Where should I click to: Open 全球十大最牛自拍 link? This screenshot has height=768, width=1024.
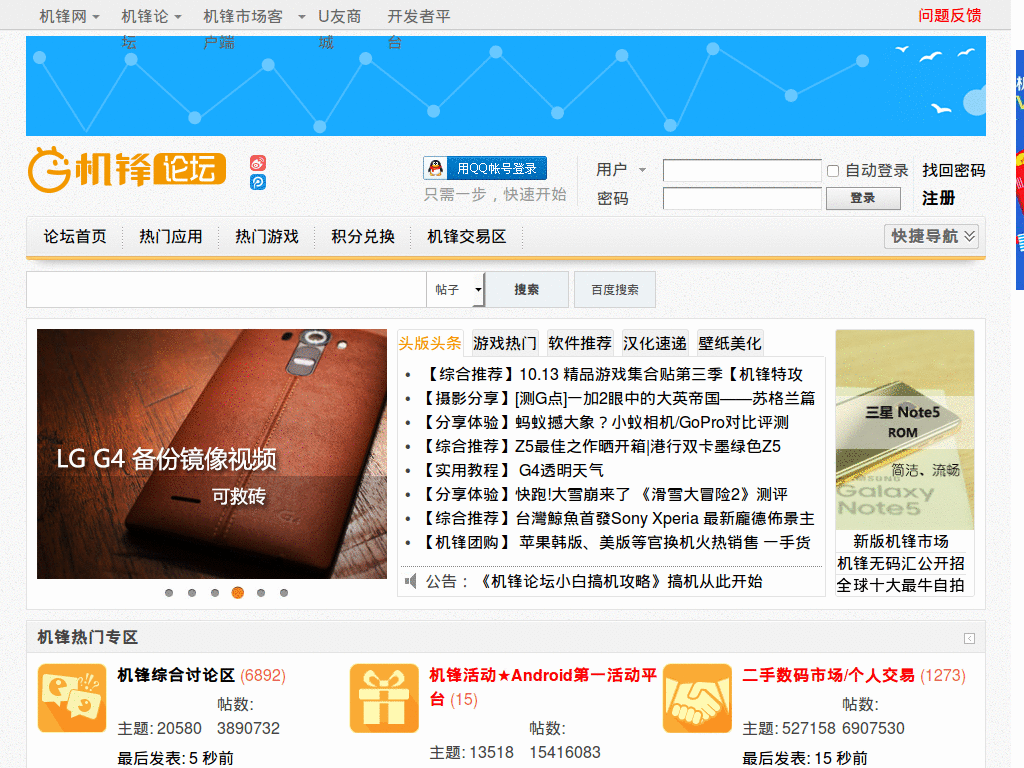coord(901,586)
